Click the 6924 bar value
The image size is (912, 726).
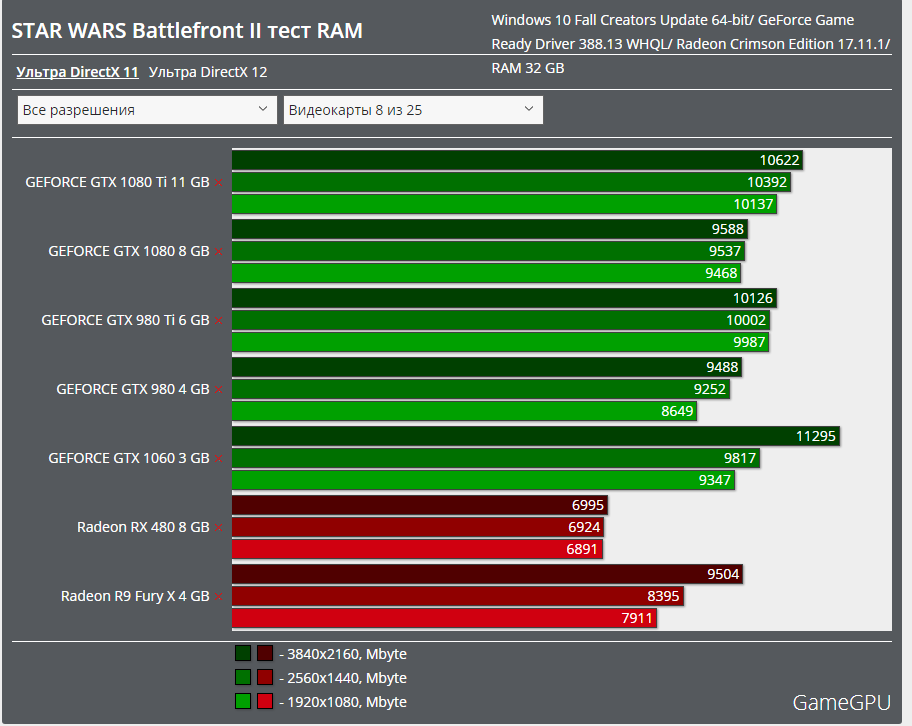[584, 527]
